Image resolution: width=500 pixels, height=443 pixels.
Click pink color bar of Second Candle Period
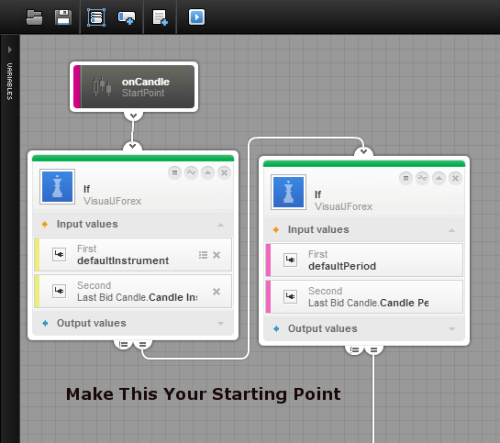[x=268, y=297]
